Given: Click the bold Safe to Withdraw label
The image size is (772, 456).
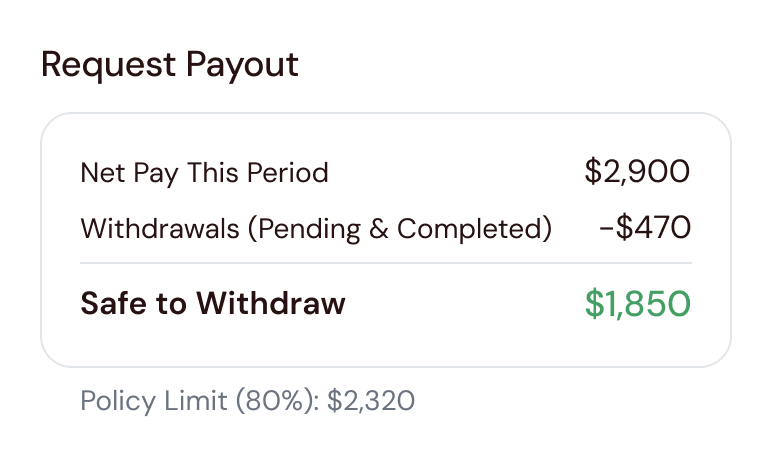Looking at the screenshot, I should pyautogui.click(x=212, y=303).
